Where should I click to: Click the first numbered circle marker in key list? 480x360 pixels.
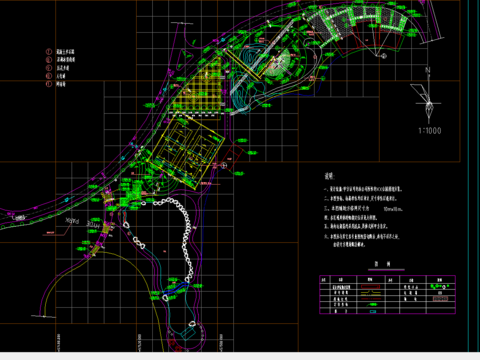coord(49,52)
